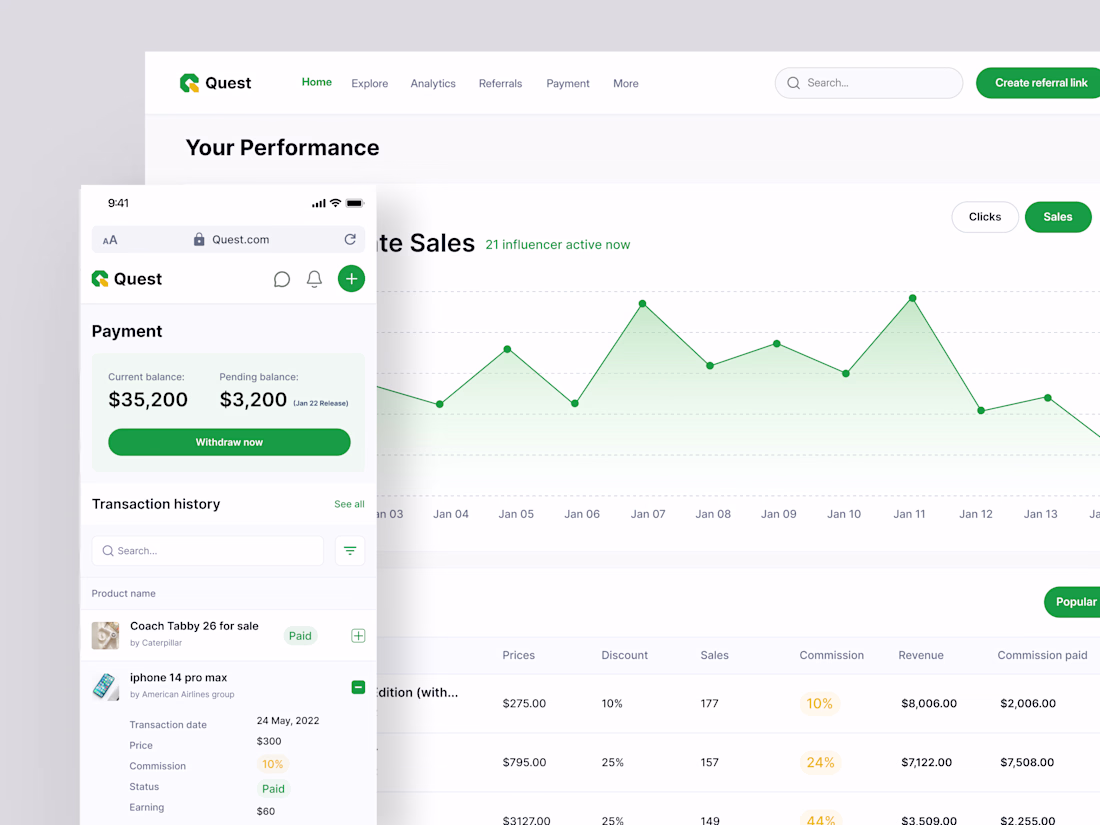Image resolution: width=1100 pixels, height=825 pixels.
Task: Click the Quest logo in mobile view
Action: pyautogui.click(x=127, y=279)
